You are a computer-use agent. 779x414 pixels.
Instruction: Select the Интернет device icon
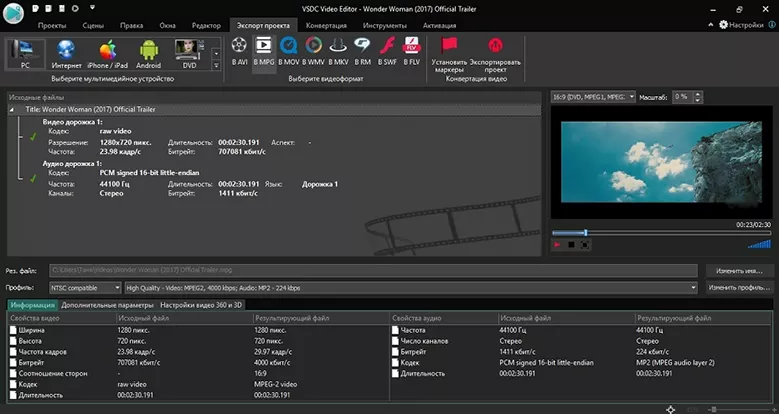[67, 54]
